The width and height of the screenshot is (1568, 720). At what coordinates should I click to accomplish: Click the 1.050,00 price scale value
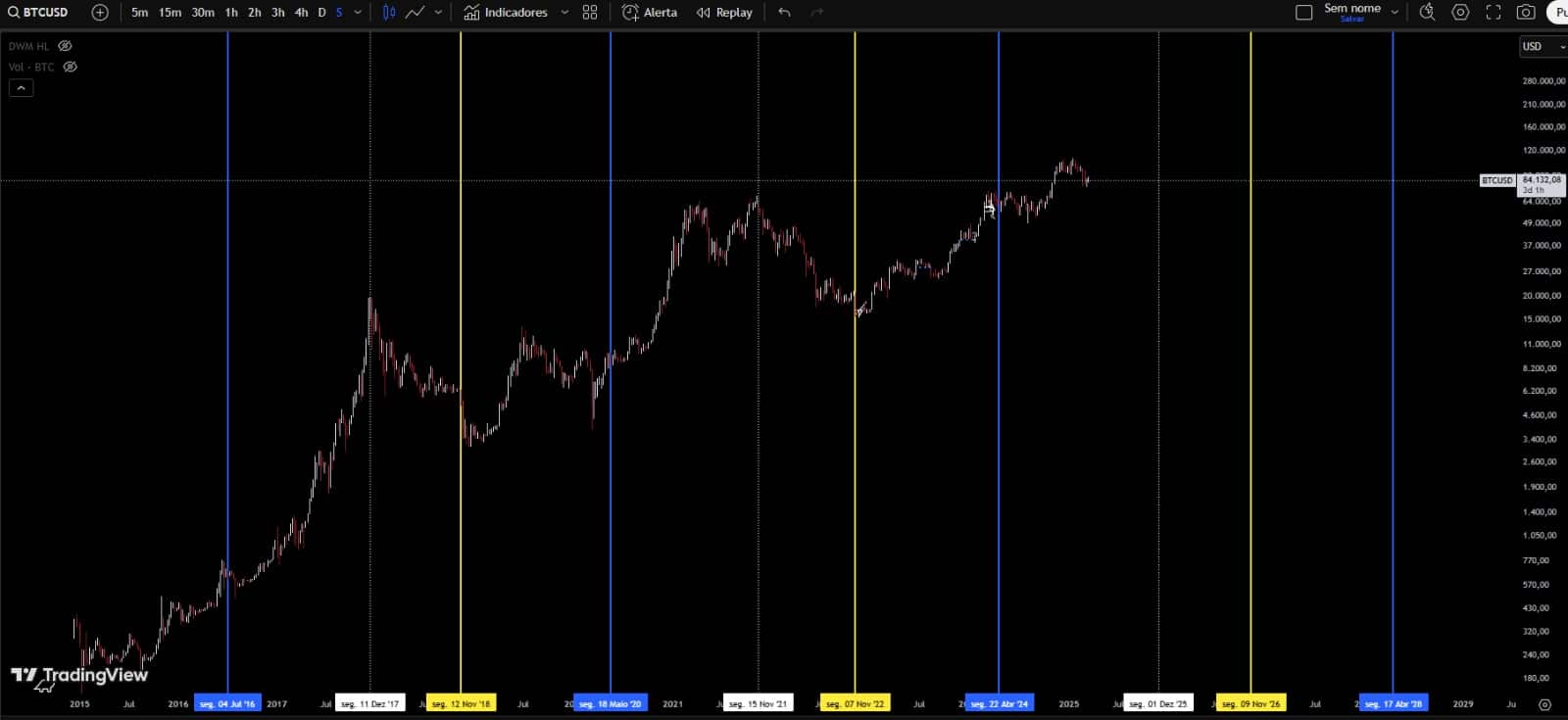[1540, 535]
